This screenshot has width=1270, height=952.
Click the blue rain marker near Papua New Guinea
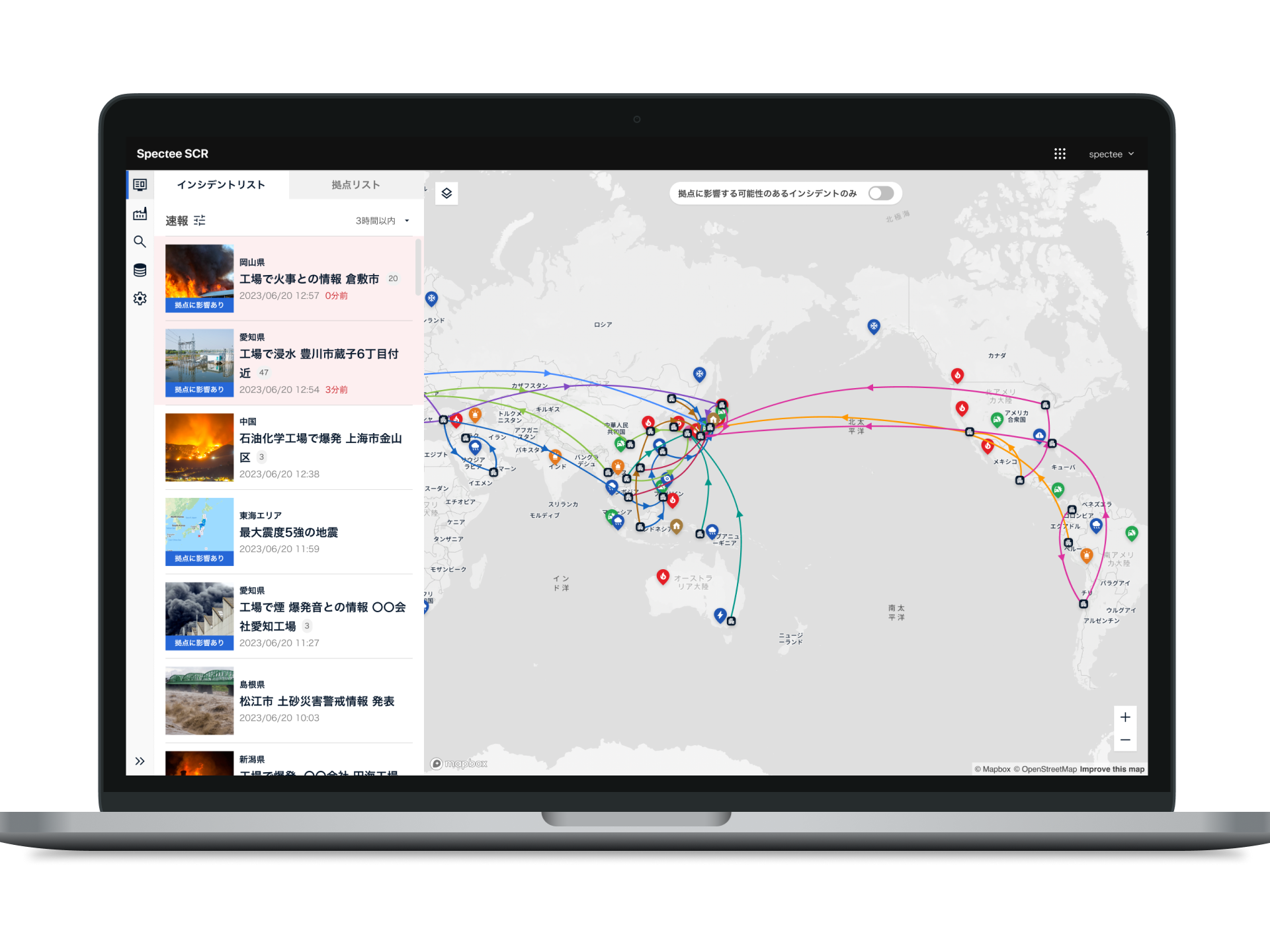coord(712,531)
